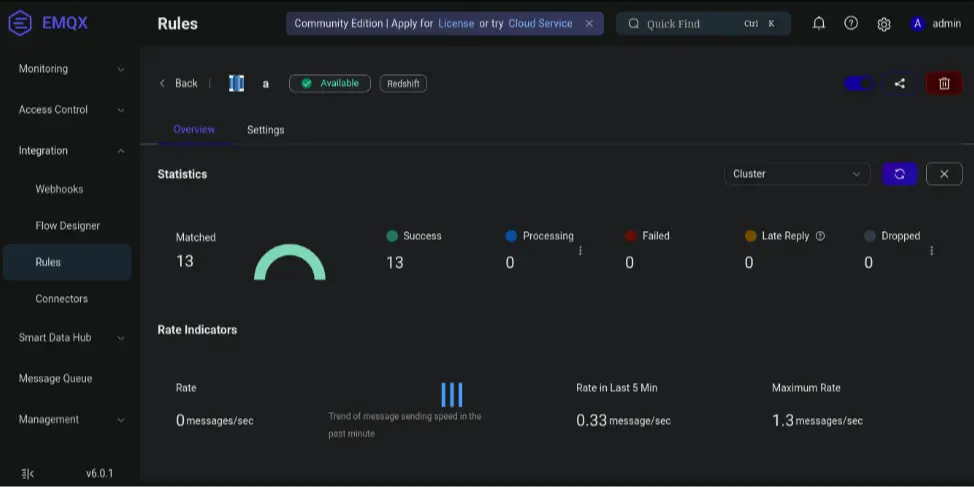Close statistics panel with X button
The image size is (974, 487).
944,174
